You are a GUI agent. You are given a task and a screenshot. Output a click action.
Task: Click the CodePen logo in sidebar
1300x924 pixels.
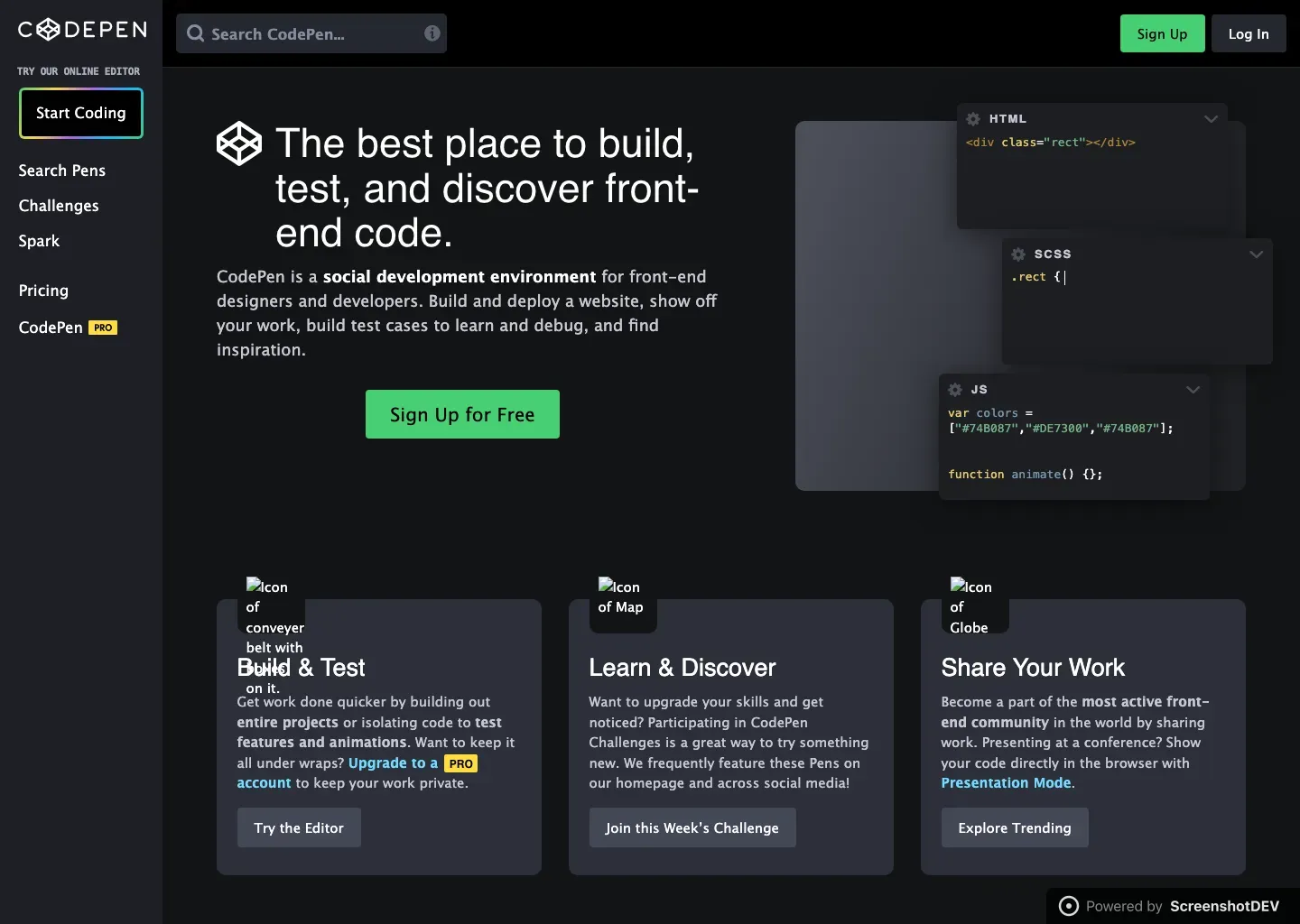pos(82,30)
